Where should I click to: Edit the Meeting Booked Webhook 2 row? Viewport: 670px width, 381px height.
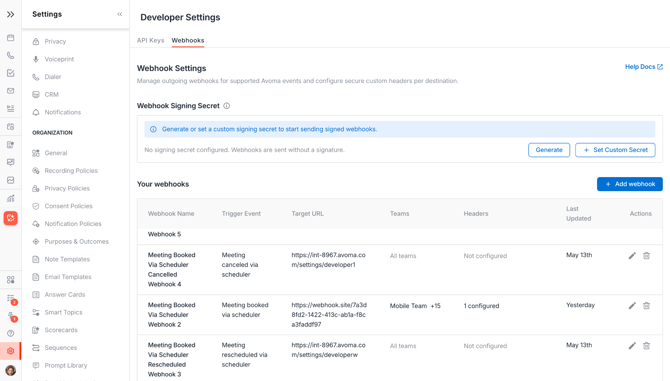point(632,306)
